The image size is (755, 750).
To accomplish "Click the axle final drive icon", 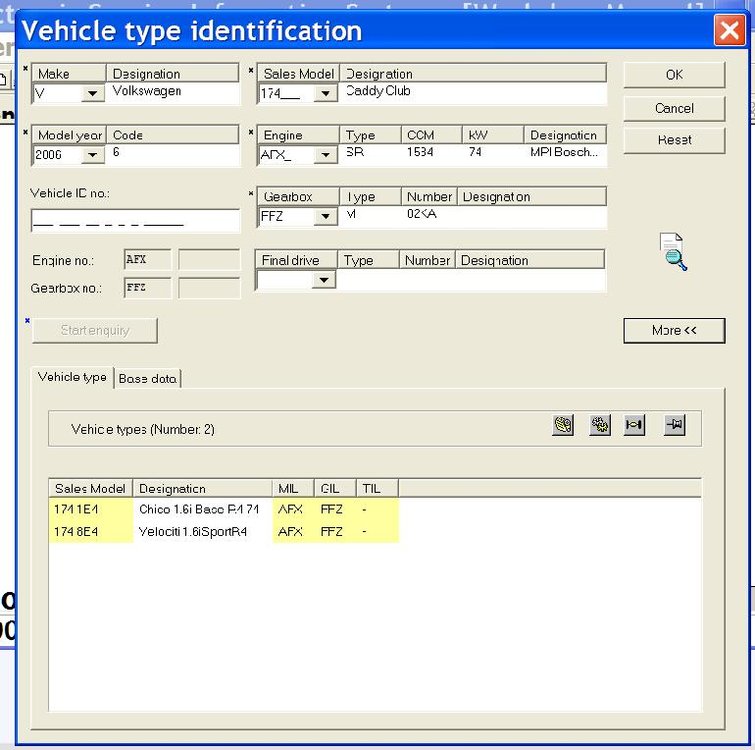I will click(x=634, y=425).
